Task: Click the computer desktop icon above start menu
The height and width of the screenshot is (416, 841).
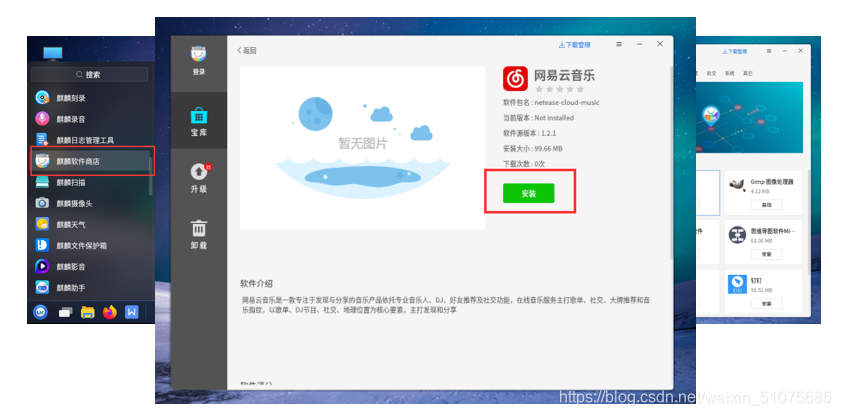Action: pos(53,54)
